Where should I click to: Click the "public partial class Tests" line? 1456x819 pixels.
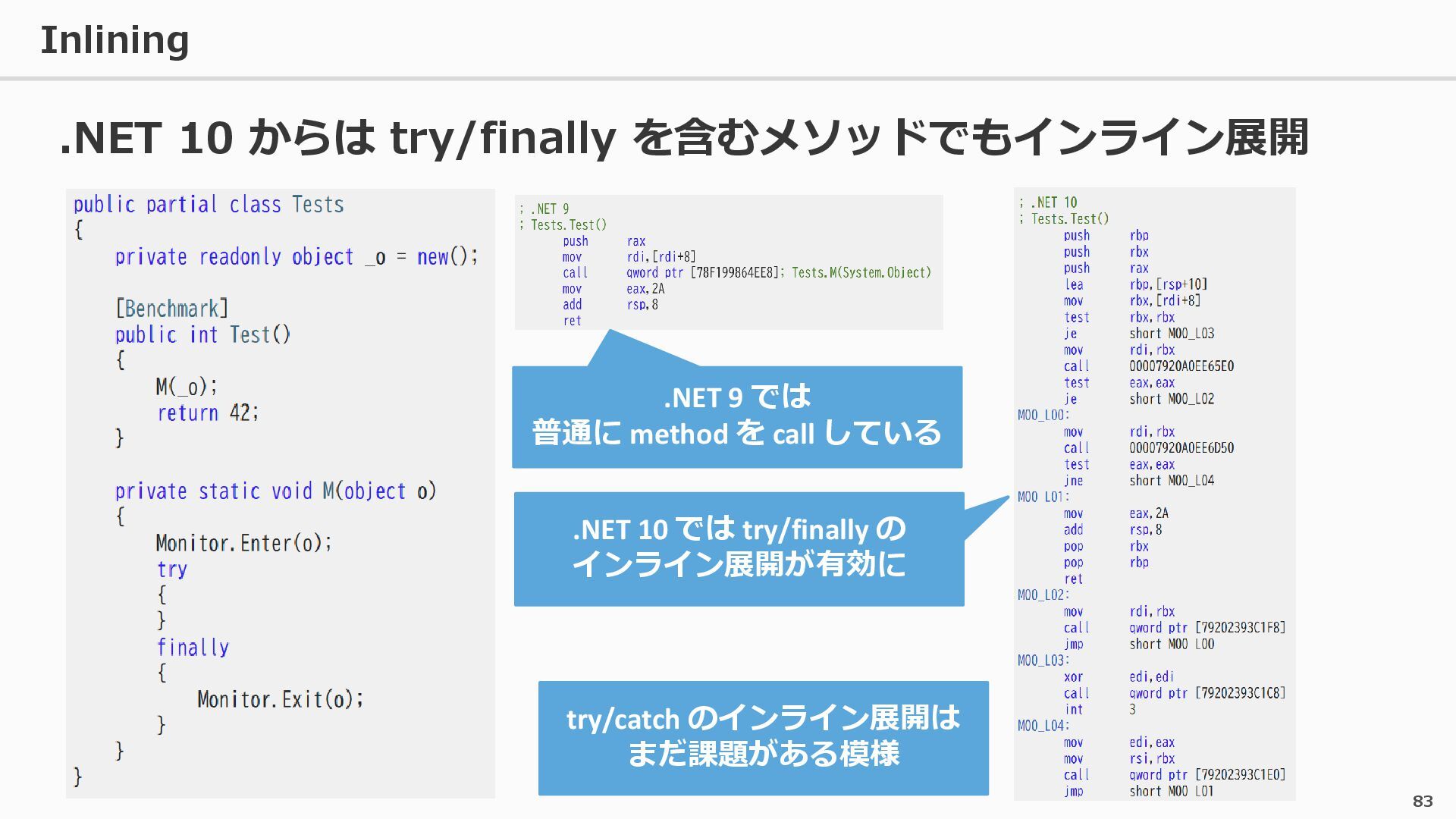click(x=209, y=205)
